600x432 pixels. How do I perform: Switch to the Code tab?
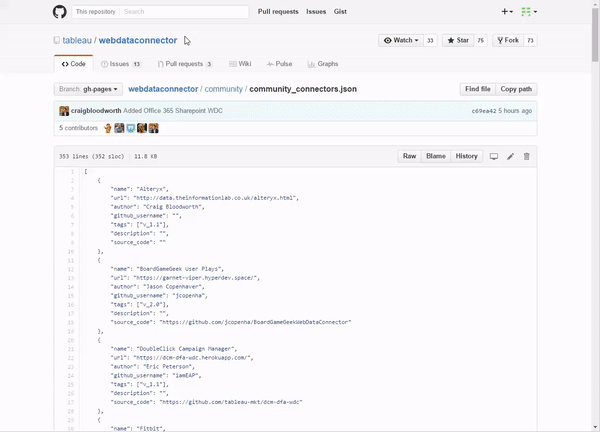click(73, 64)
